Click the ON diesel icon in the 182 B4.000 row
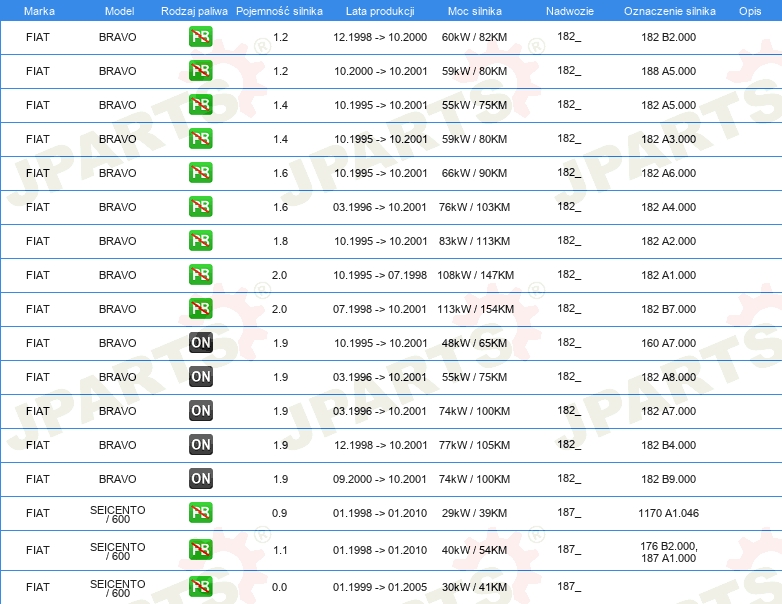782x604 pixels. point(200,444)
